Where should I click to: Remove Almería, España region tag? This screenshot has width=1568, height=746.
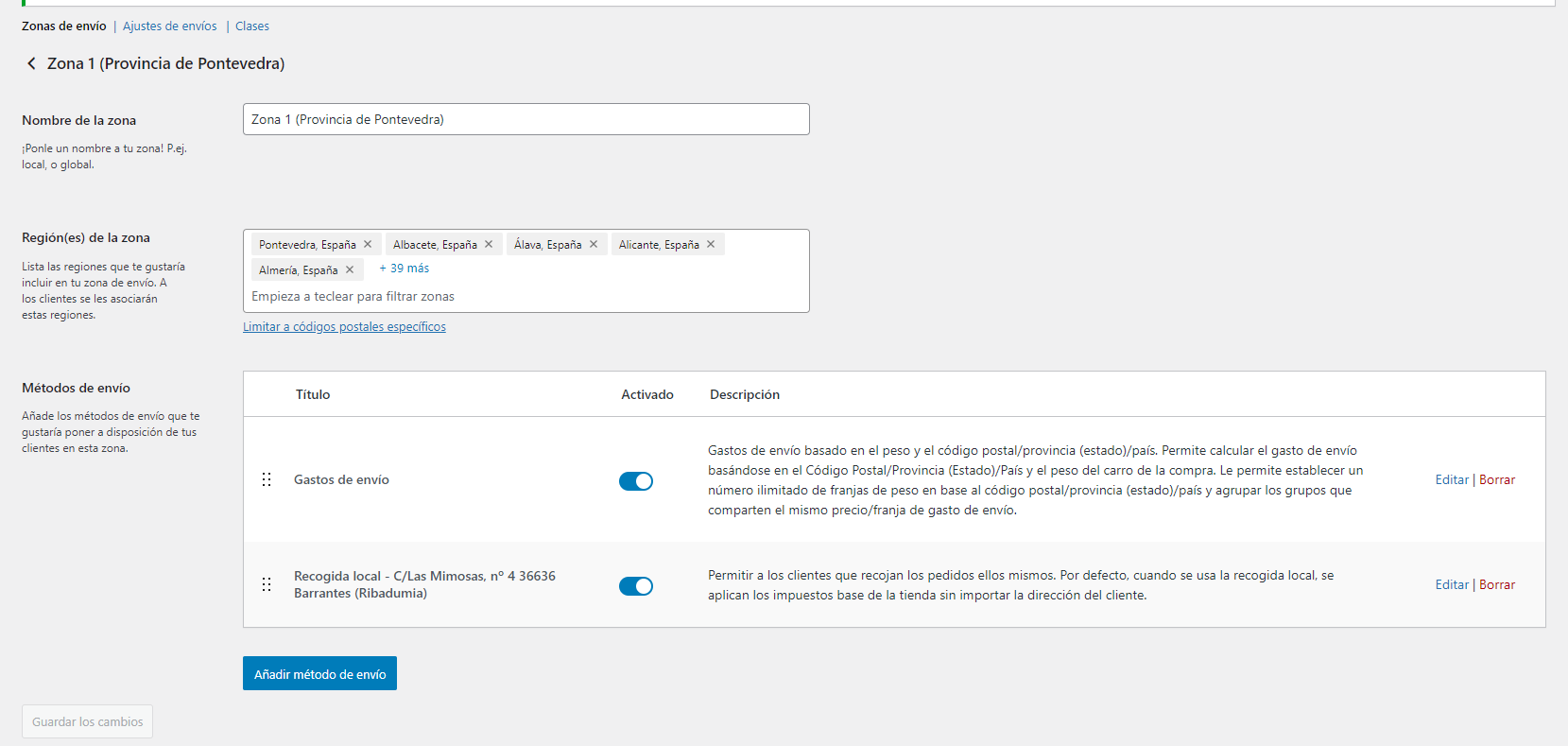point(350,269)
